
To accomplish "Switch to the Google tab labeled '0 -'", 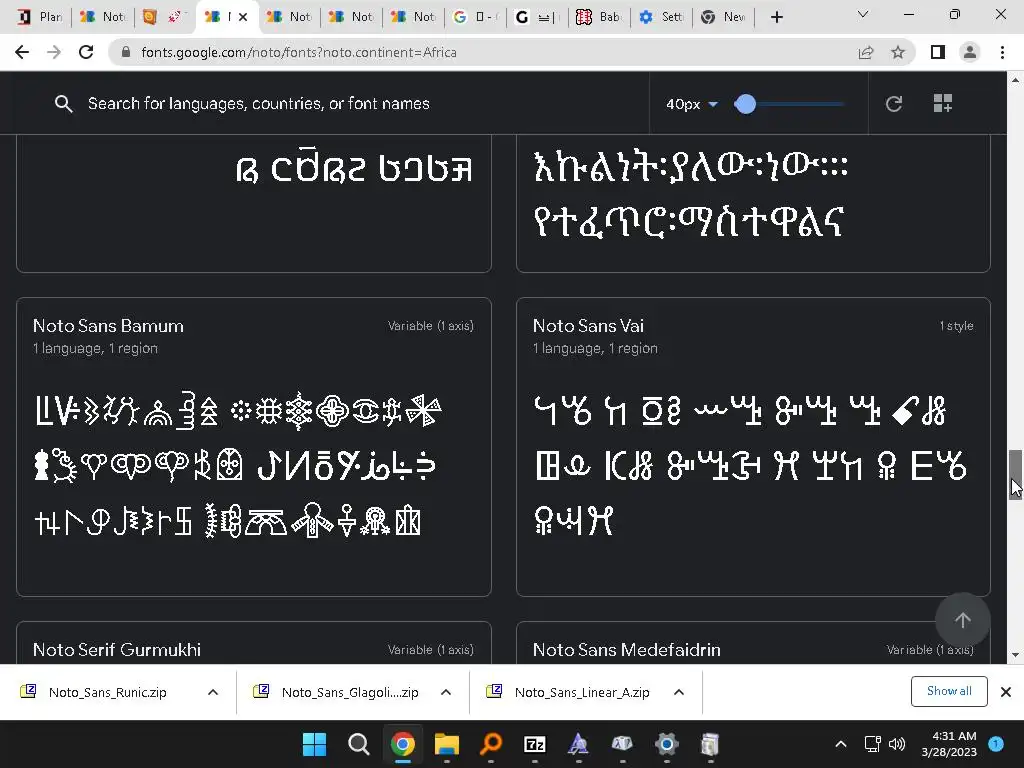I will 475,17.
